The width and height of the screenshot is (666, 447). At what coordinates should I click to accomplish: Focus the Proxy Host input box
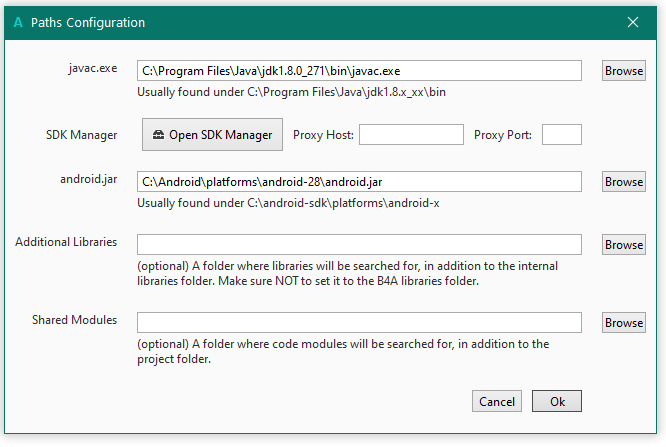pos(411,135)
